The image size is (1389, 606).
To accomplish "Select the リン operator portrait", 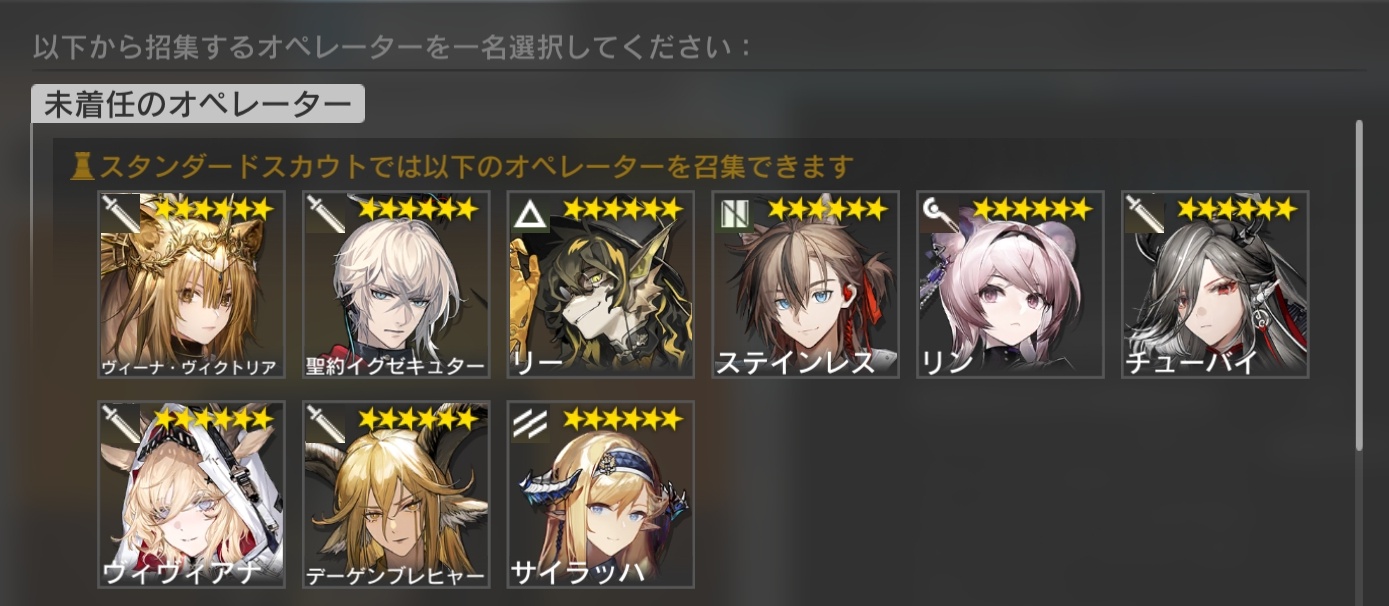I will (1010, 285).
